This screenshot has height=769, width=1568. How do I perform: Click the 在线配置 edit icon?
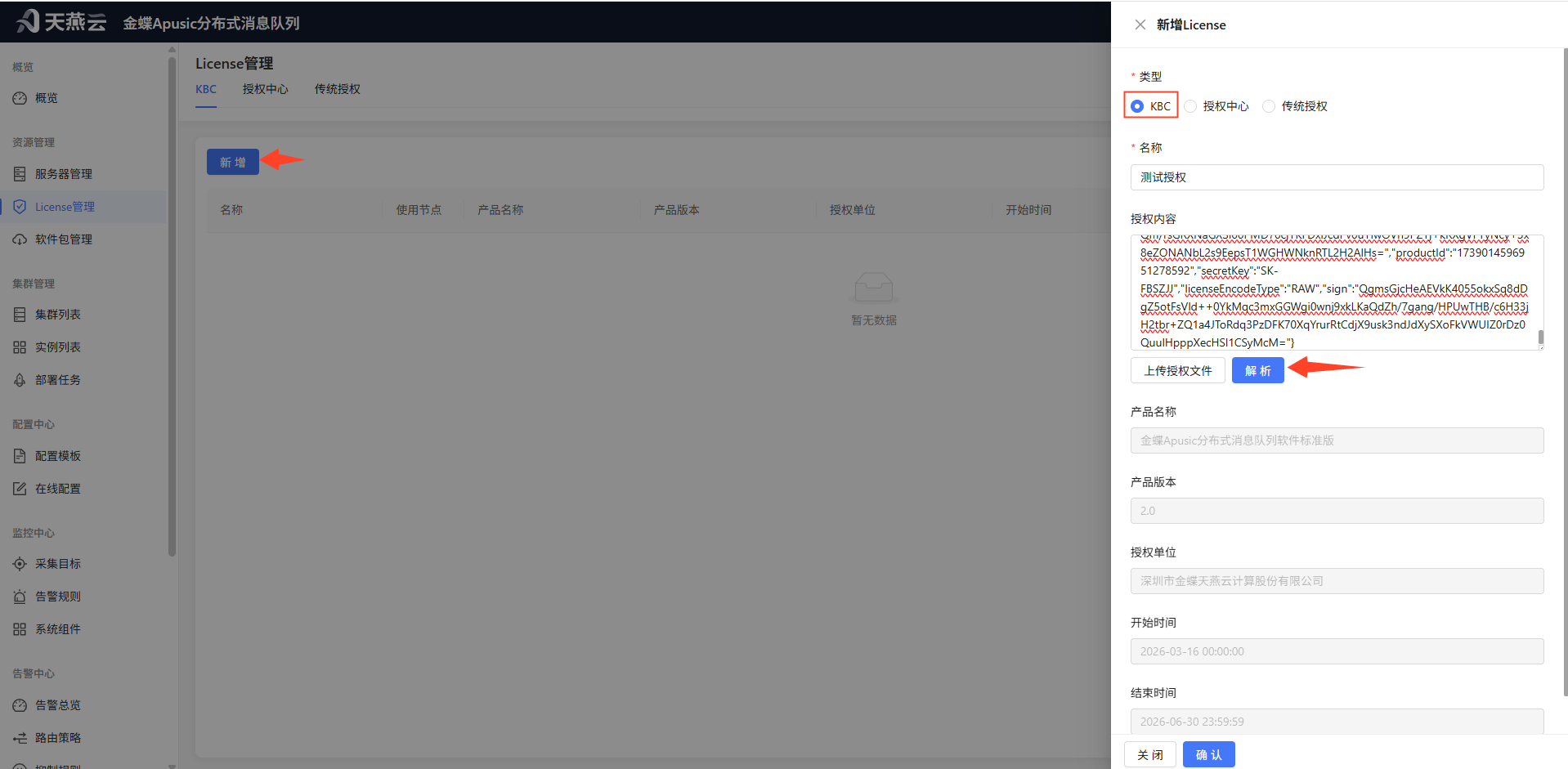pos(20,489)
